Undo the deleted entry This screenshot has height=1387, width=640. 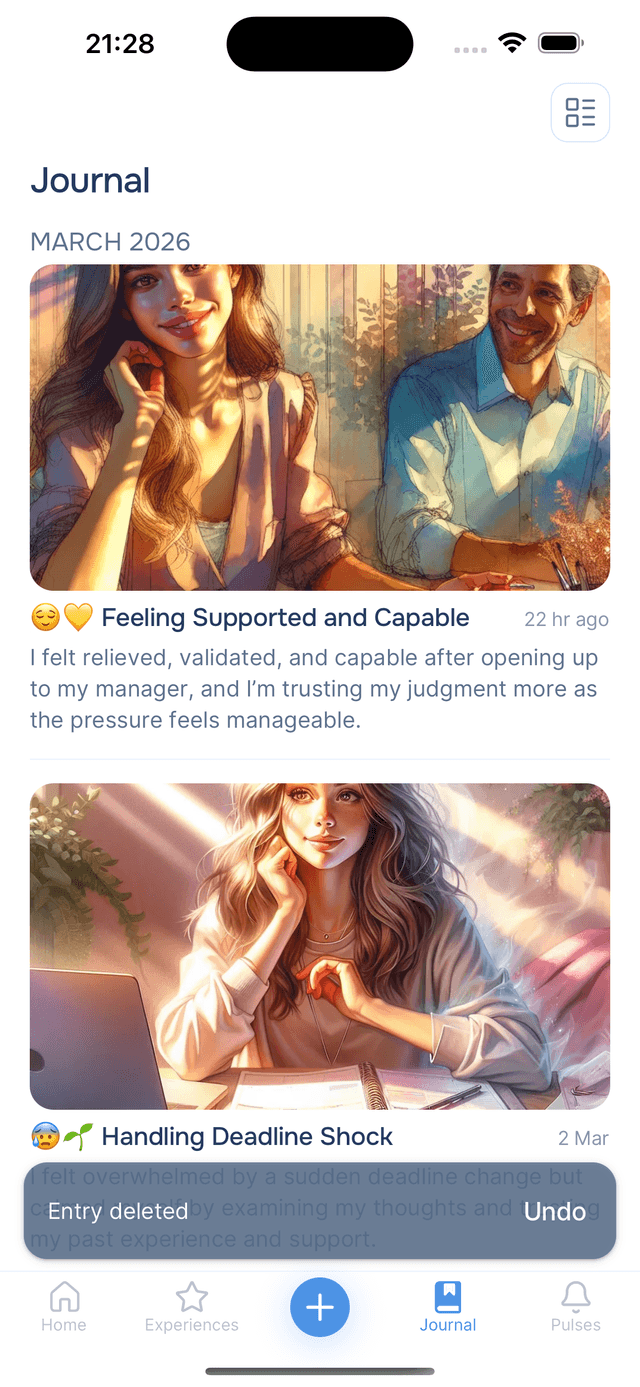[x=555, y=1211]
